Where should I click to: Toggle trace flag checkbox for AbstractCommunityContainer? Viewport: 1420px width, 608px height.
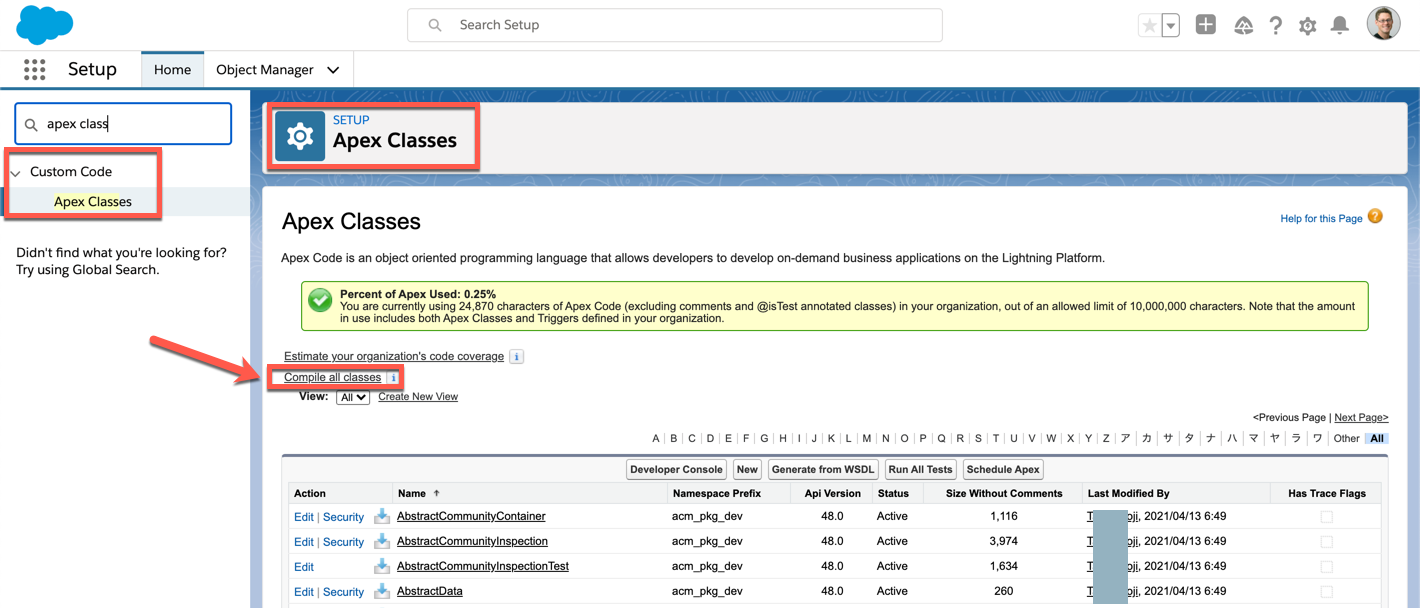(1326, 517)
